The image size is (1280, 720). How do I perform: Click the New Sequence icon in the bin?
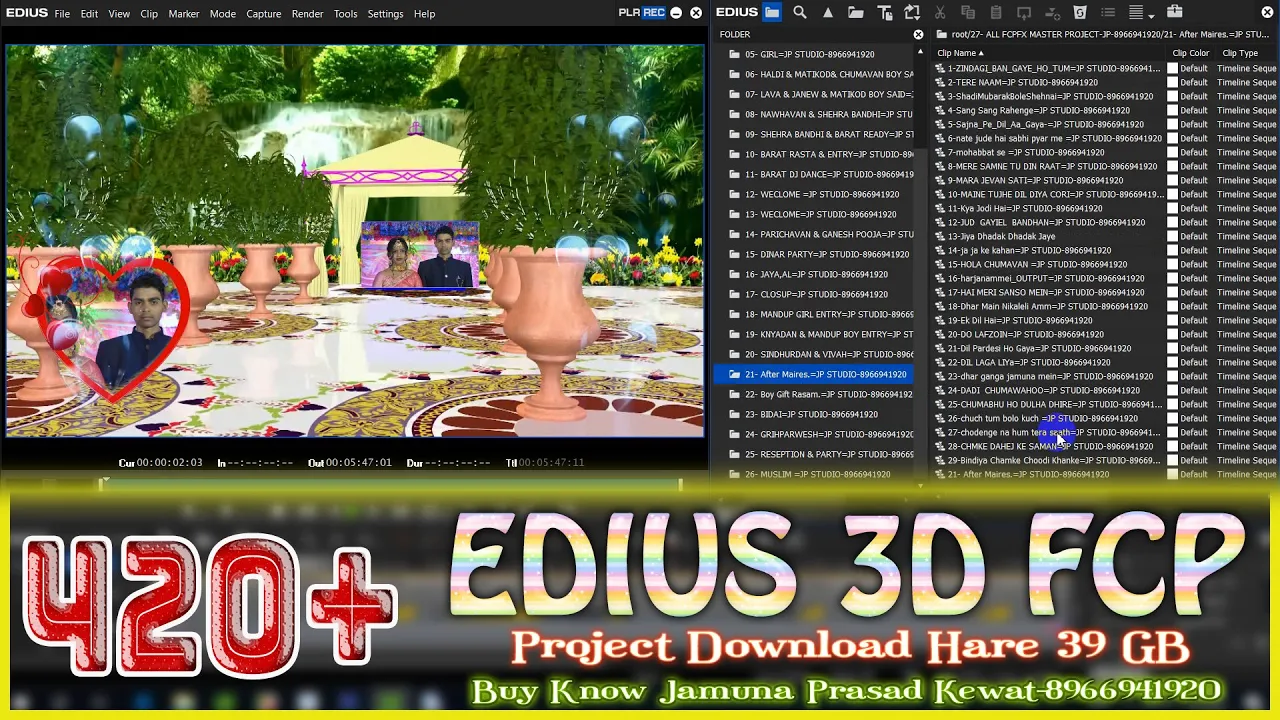pos(912,13)
